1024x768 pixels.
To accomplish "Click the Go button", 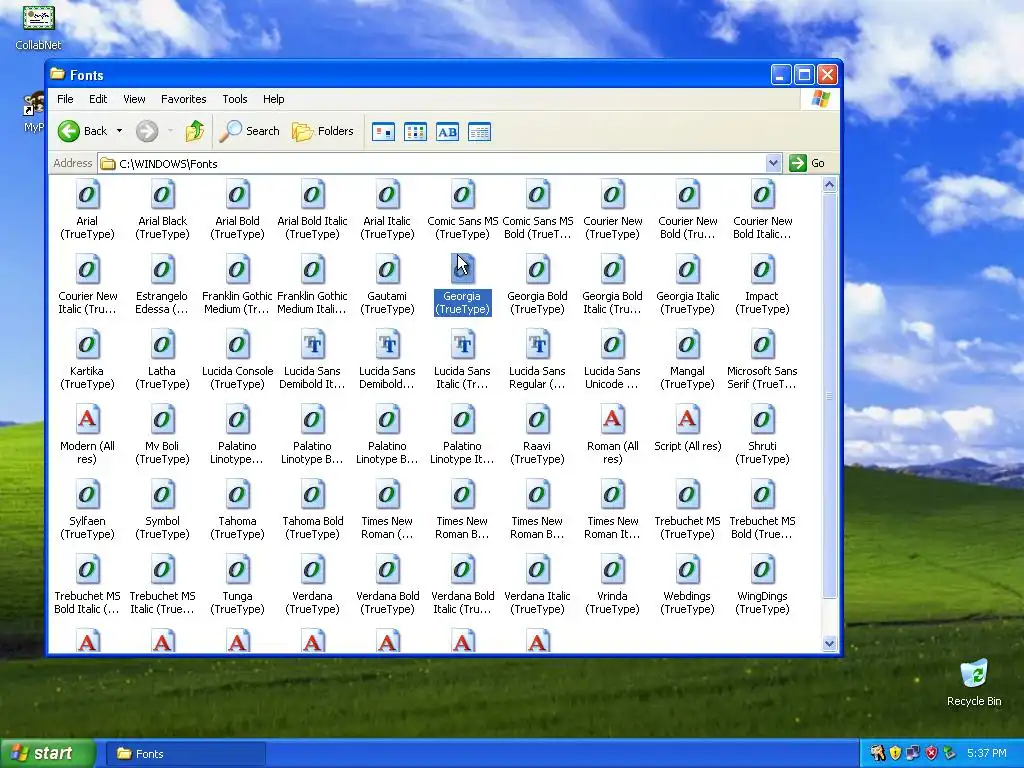I will point(807,163).
